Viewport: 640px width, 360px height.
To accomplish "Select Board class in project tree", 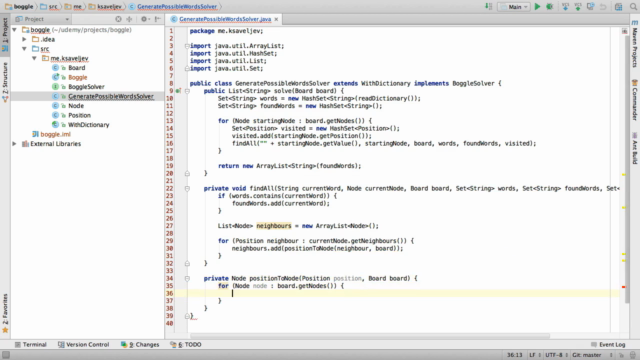I will (77, 68).
